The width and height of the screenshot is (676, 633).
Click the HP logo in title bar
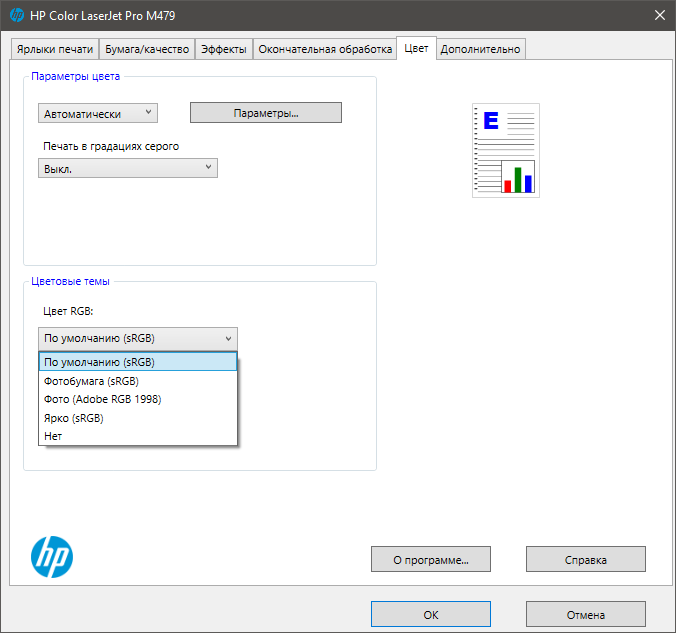pos(17,15)
